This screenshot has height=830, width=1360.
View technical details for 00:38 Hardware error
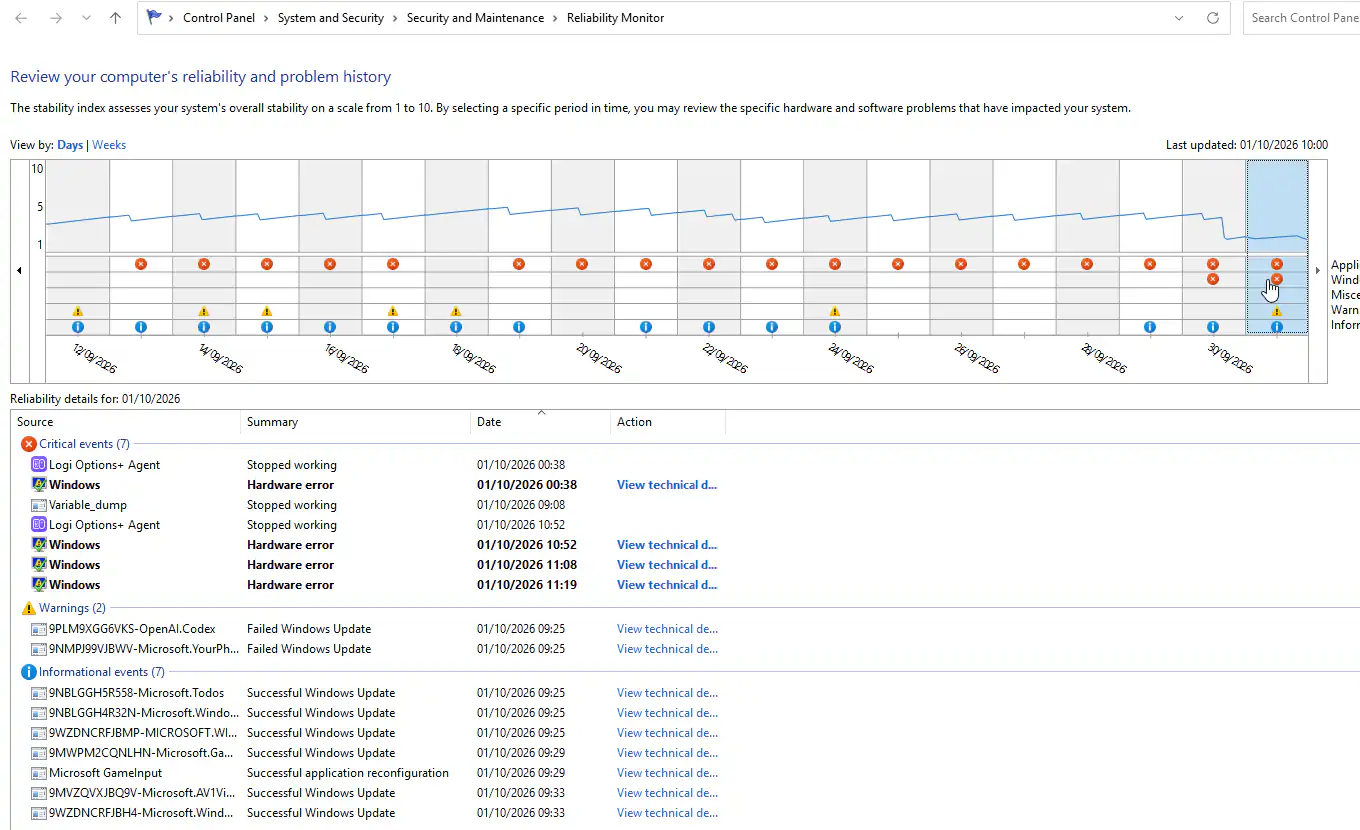[667, 485]
